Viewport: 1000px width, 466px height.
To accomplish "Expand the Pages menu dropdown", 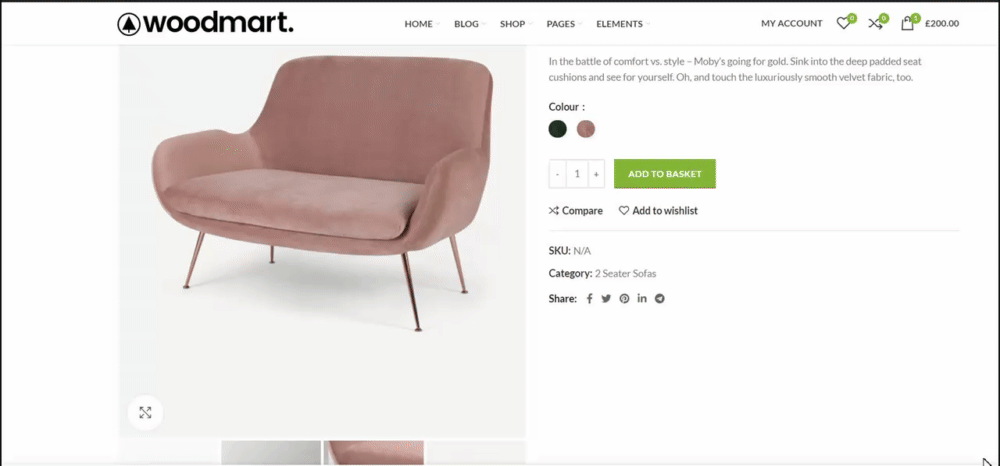I will pos(564,24).
